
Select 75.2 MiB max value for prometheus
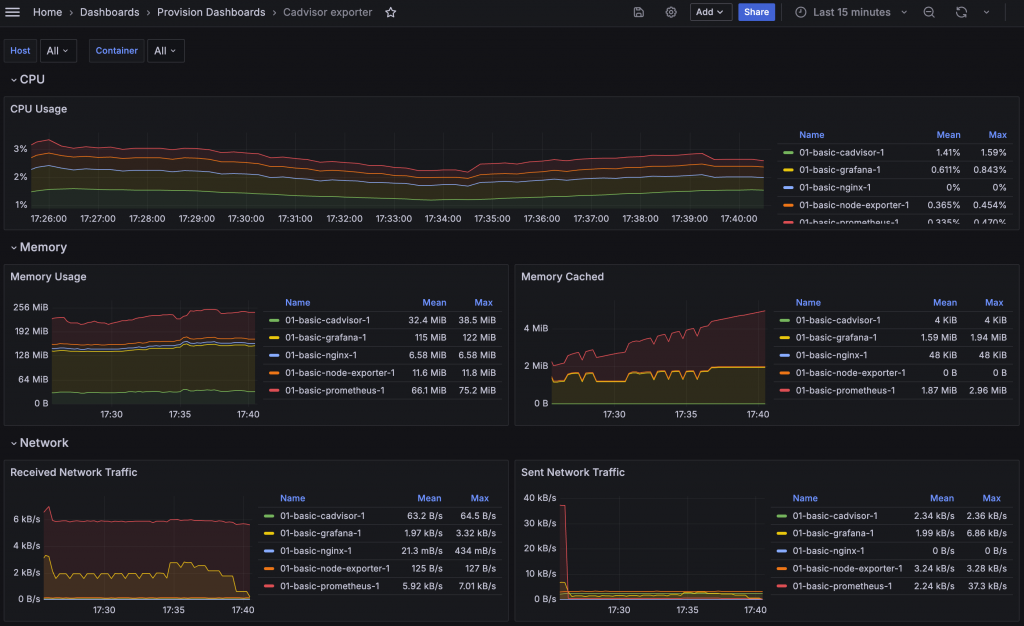tap(477, 390)
